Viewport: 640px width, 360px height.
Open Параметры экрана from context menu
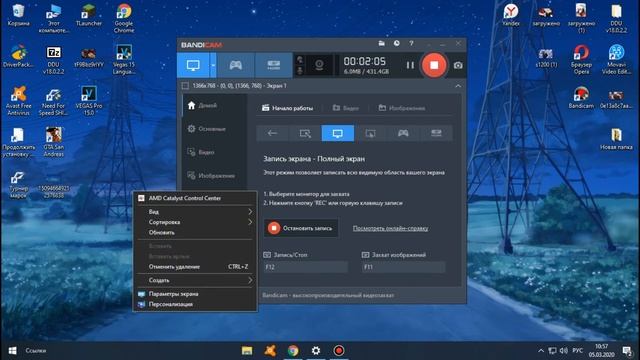click(x=195, y=294)
